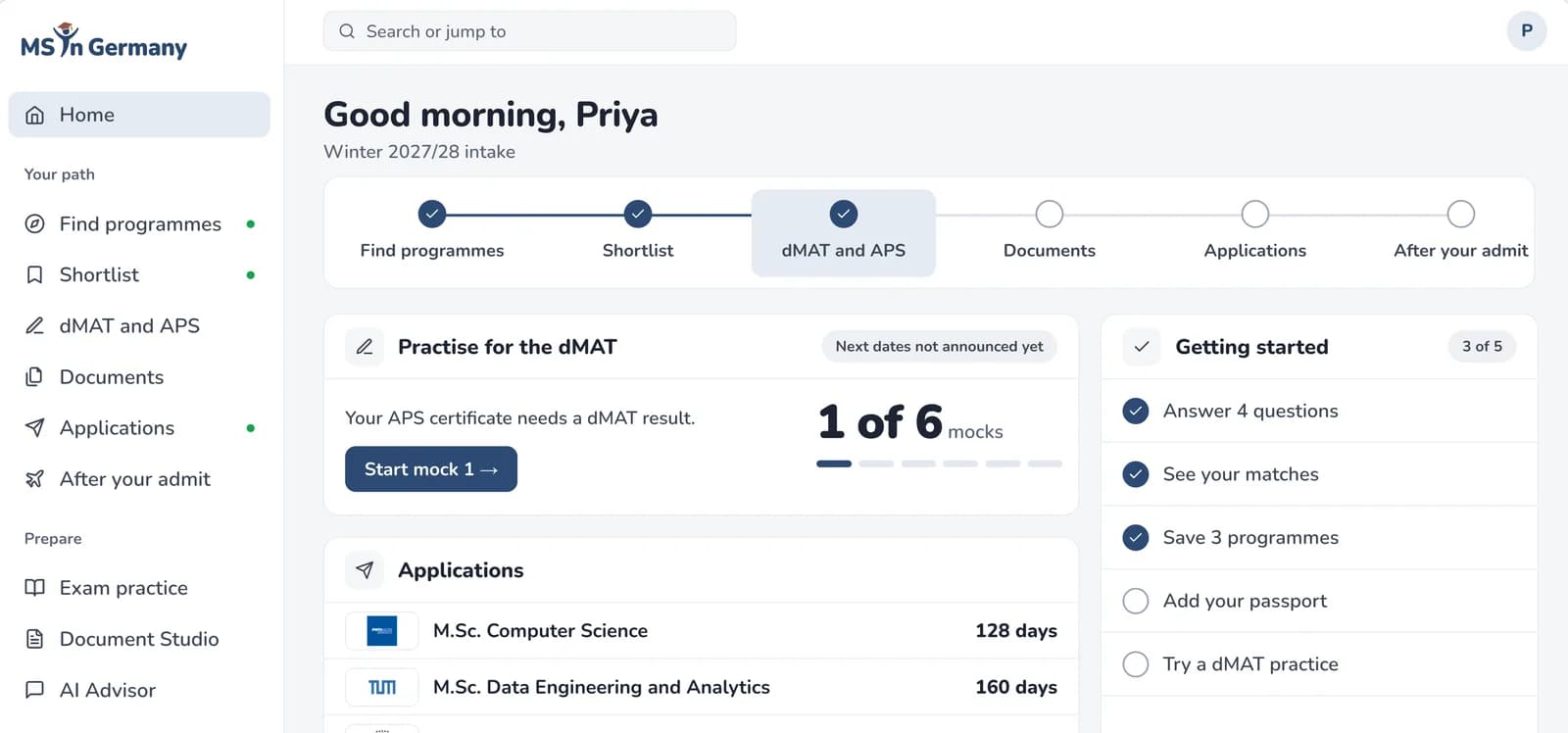Select the Applications step in progress tracker
This screenshot has width=1568, height=733.
tap(1255, 232)
